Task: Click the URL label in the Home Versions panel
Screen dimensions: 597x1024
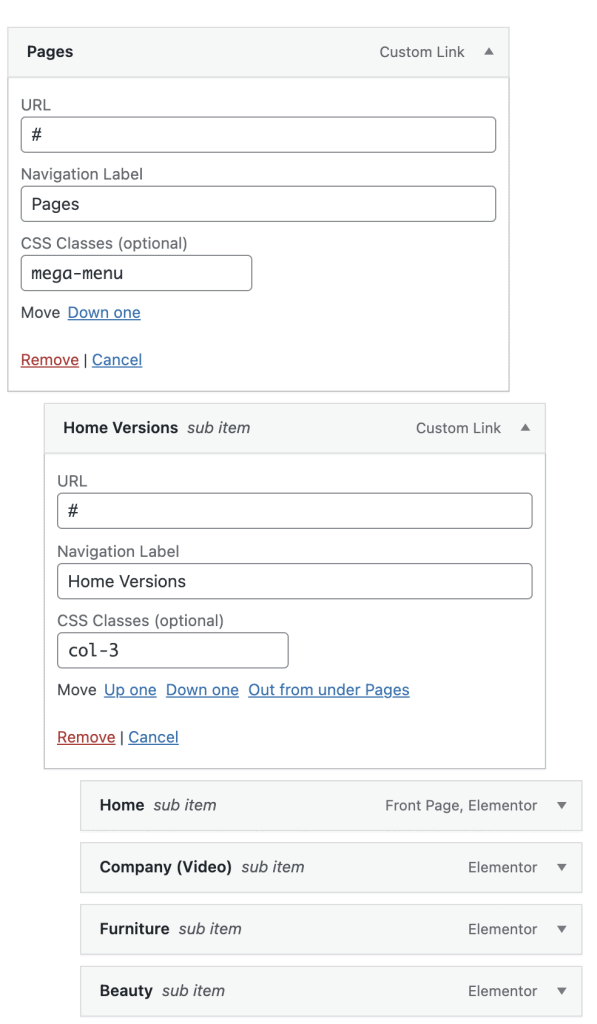Action: click(73, 481)
